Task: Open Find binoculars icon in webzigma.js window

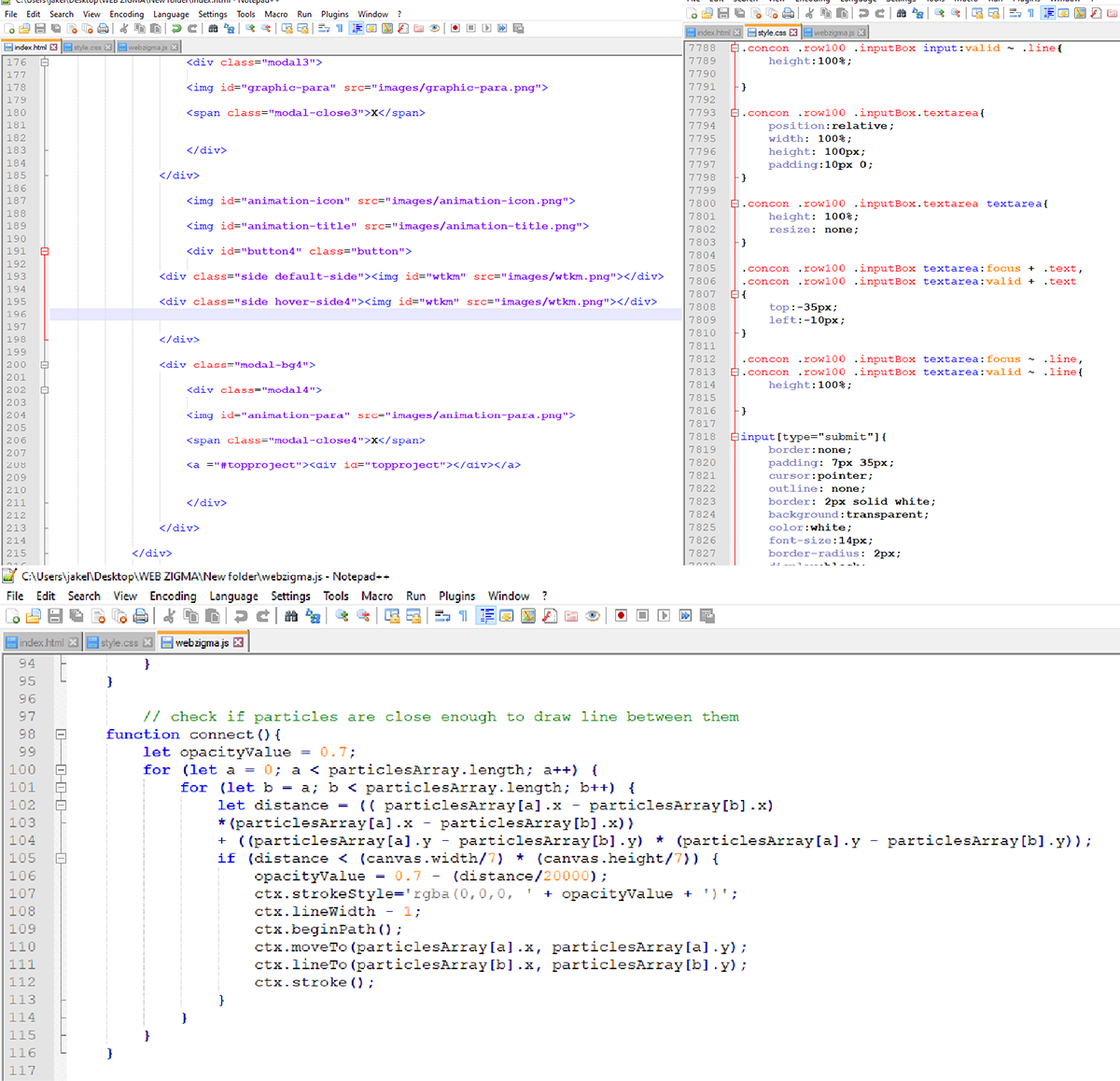Action: pyautogui.click(x=291, y=615)
